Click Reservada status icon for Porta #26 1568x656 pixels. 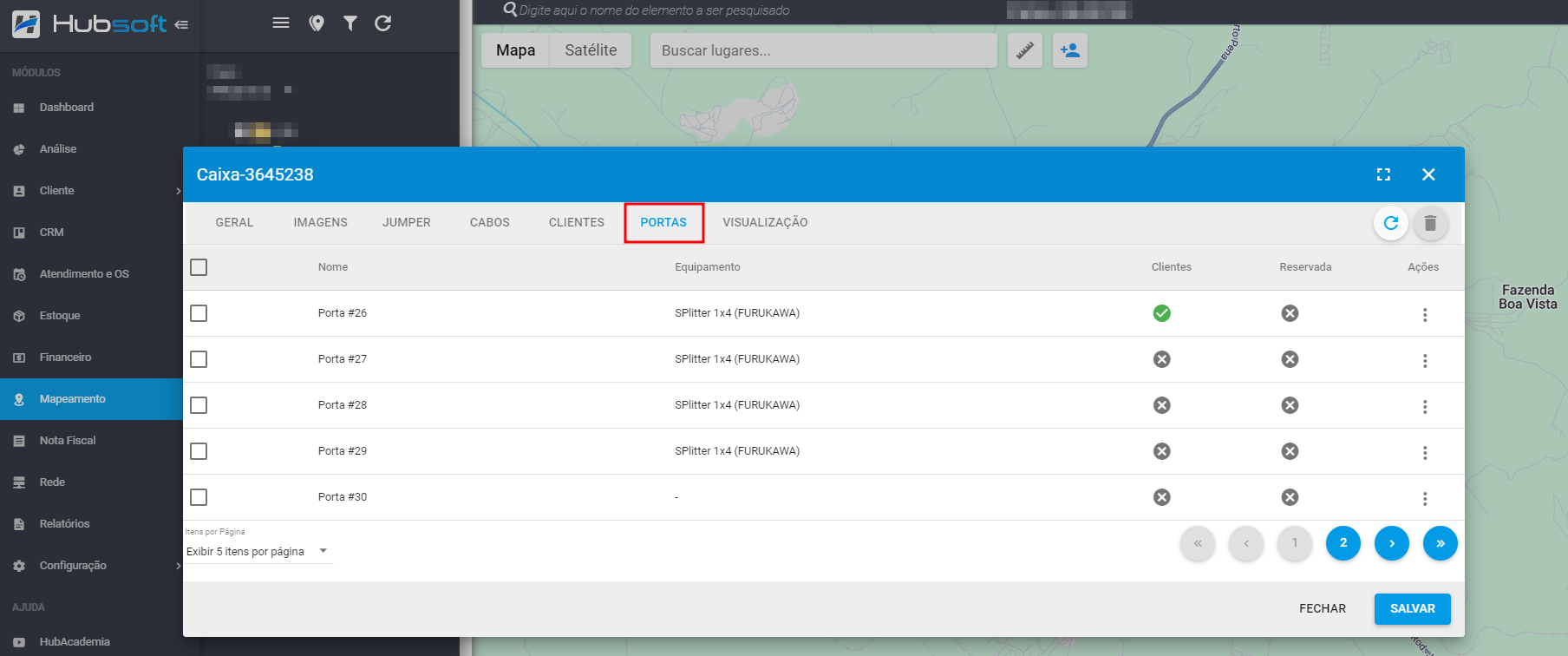(x=1290, y=313)
